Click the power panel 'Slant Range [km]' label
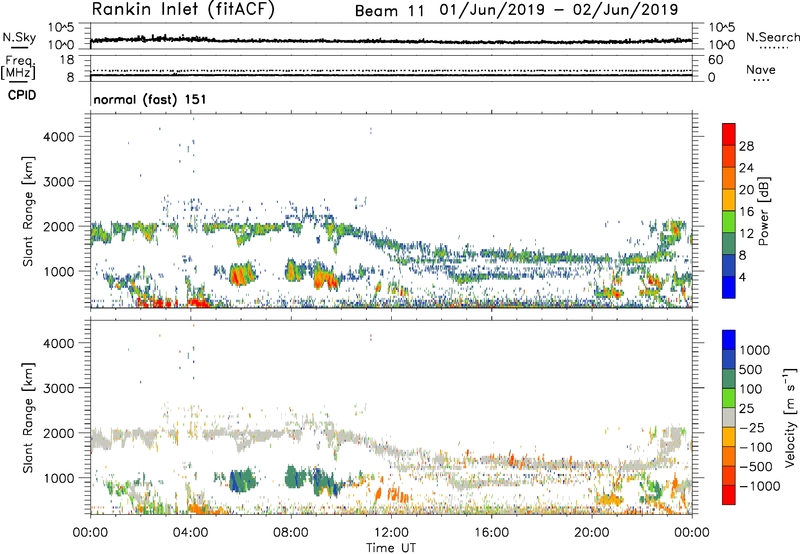 pos(28,211)
